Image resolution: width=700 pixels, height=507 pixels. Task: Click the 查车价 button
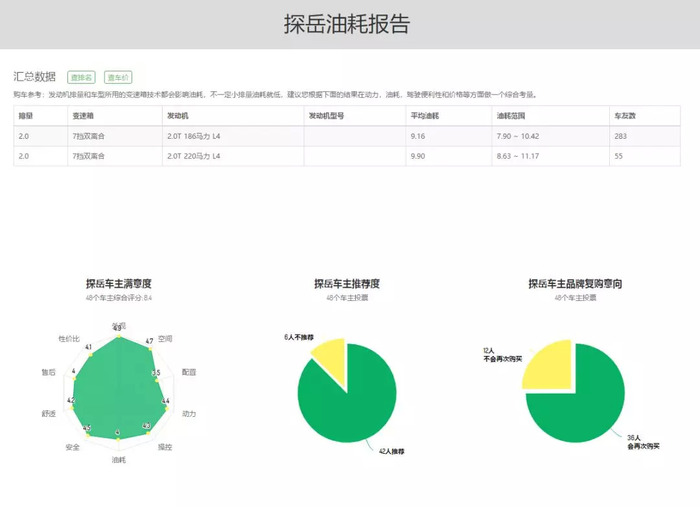(118, 77)
